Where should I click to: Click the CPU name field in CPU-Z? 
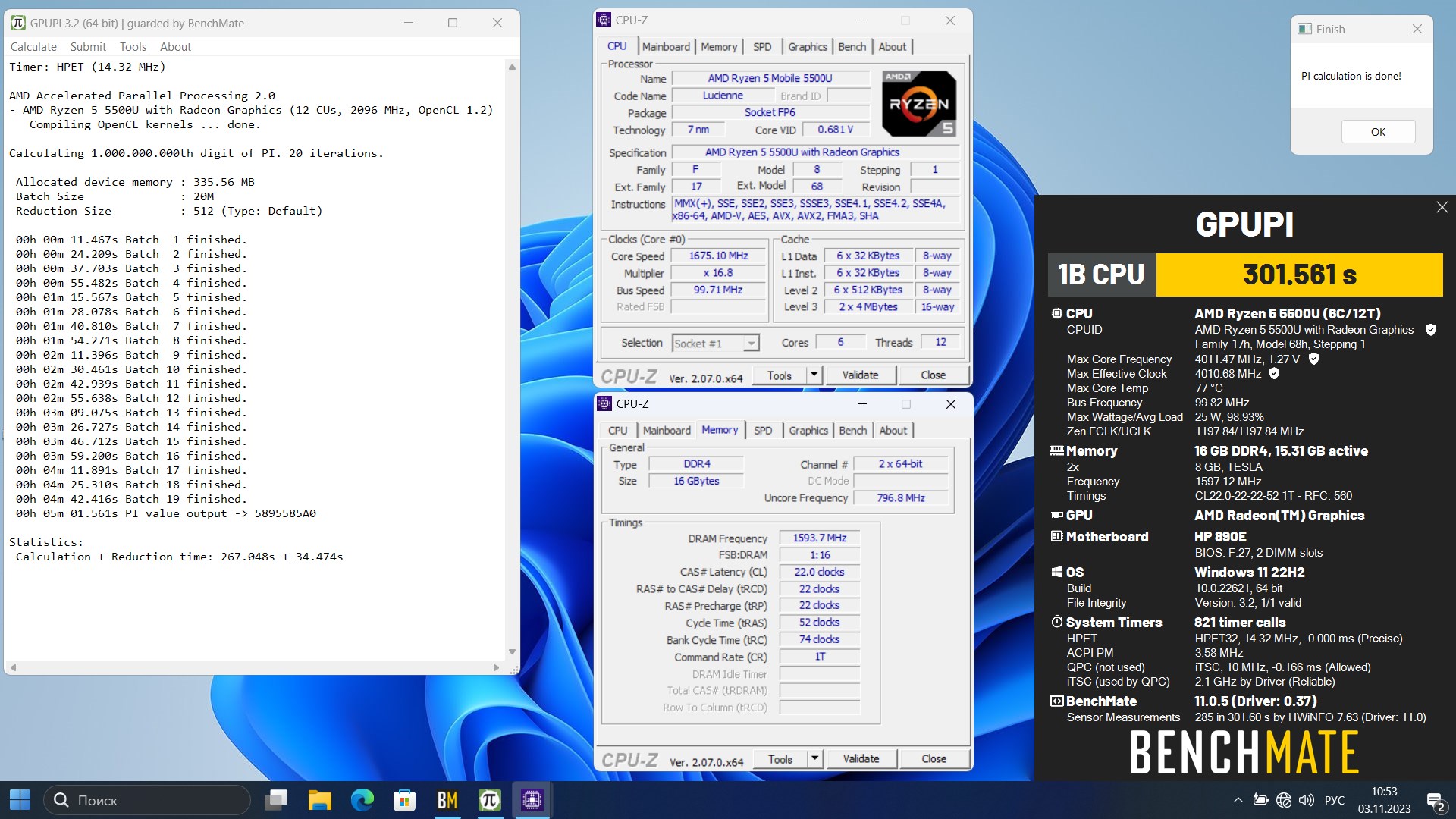(x=770, y=78)
